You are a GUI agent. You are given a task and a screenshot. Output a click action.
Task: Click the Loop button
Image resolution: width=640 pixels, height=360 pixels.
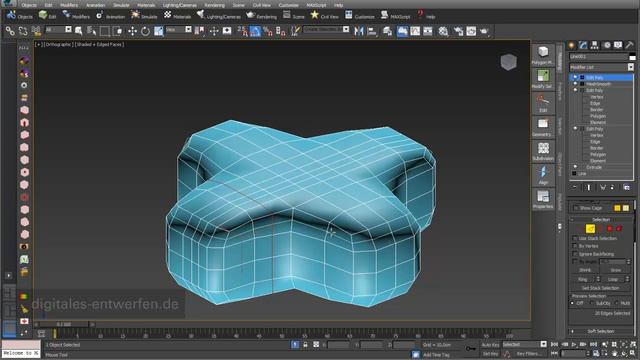[613, 279]
